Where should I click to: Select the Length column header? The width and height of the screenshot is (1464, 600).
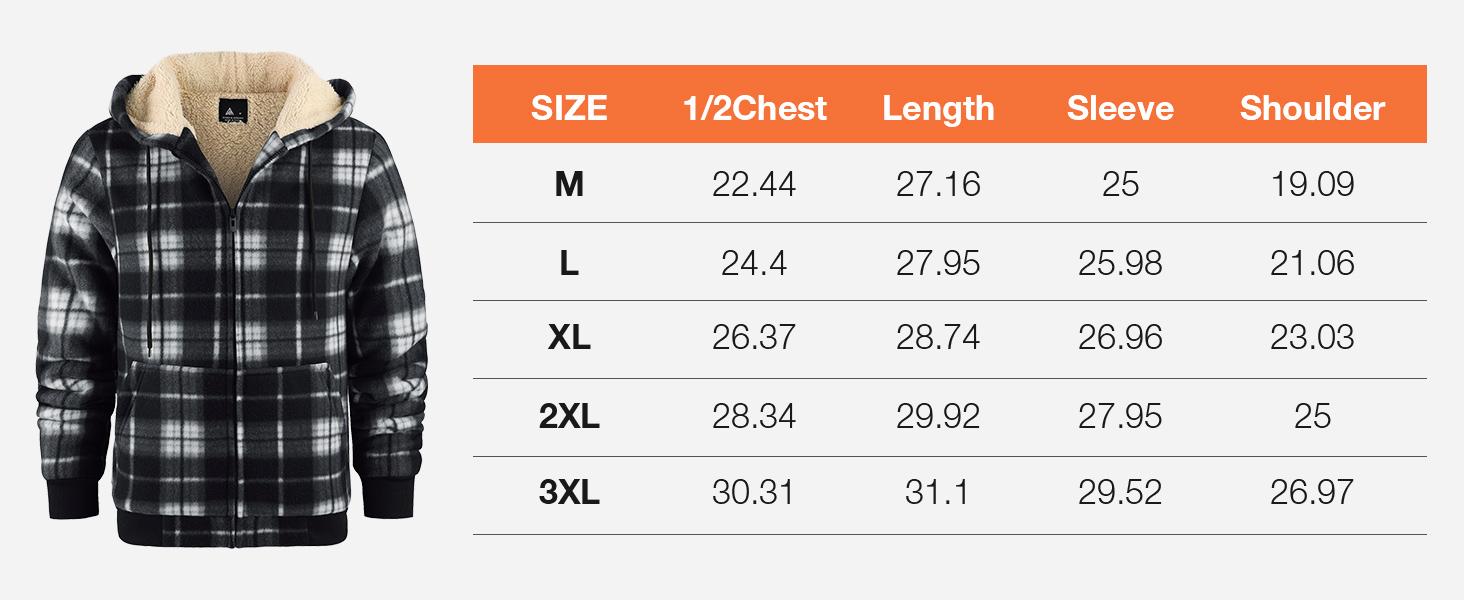[x=938, y=108]
